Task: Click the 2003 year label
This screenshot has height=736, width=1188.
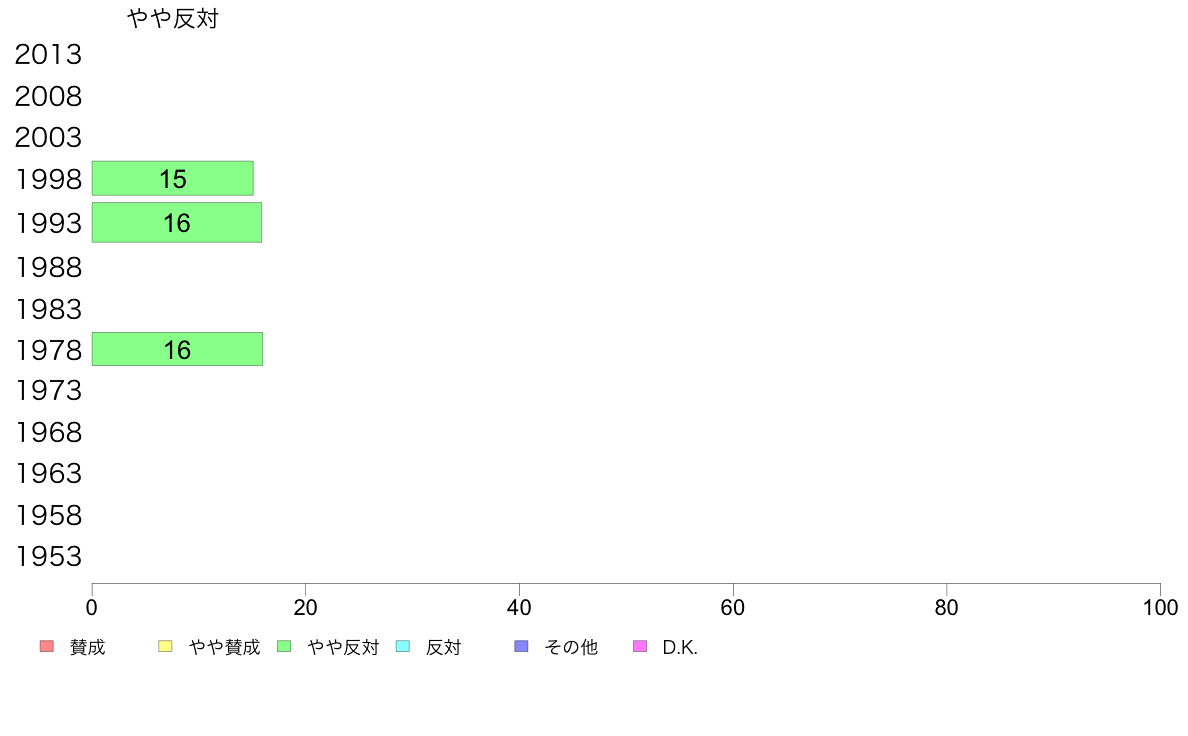Action: [48, 137]
